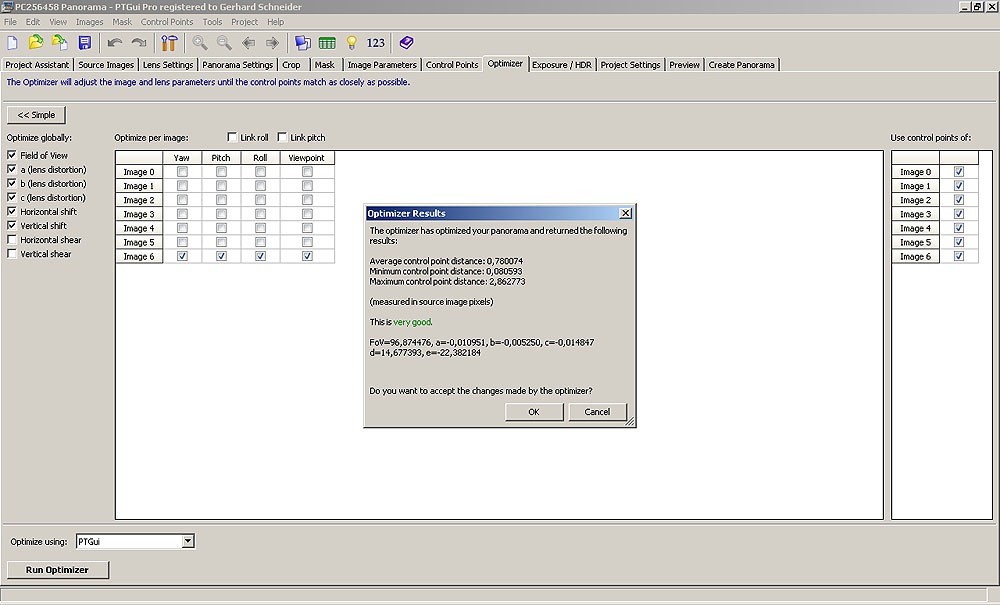
Task: Switch to the Panorama Settings tab
Action: 237,65
